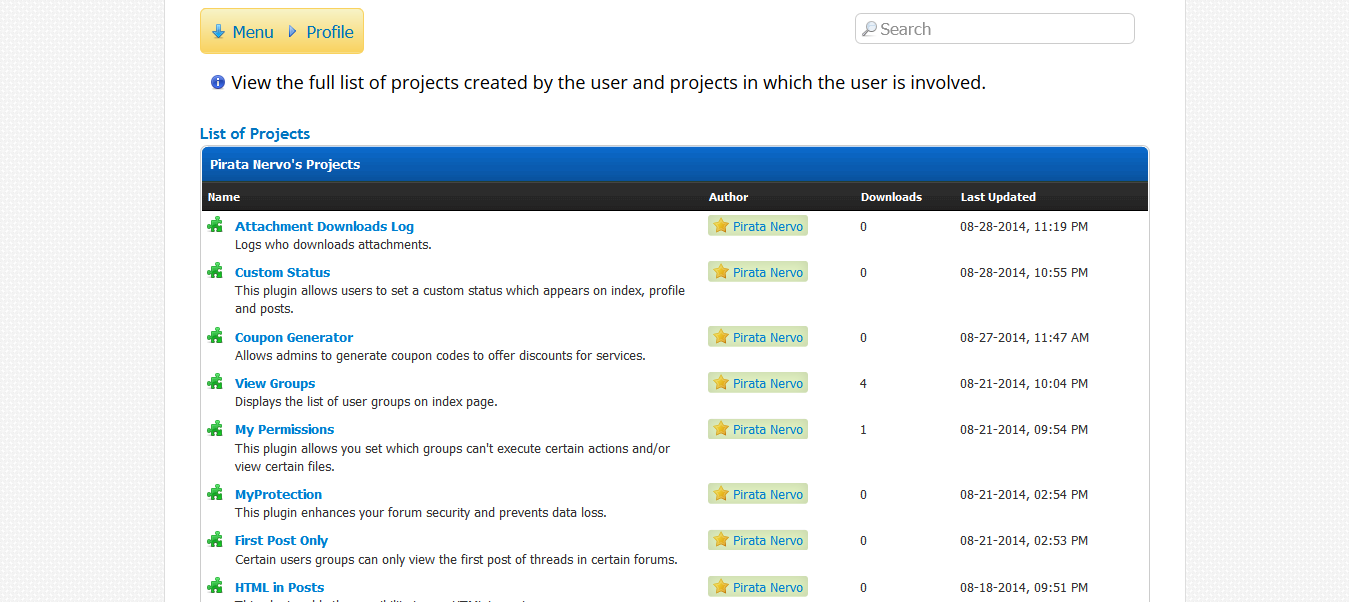
Task: Click into the Search field
Action: pyautogui.click(x=995, y=29)
